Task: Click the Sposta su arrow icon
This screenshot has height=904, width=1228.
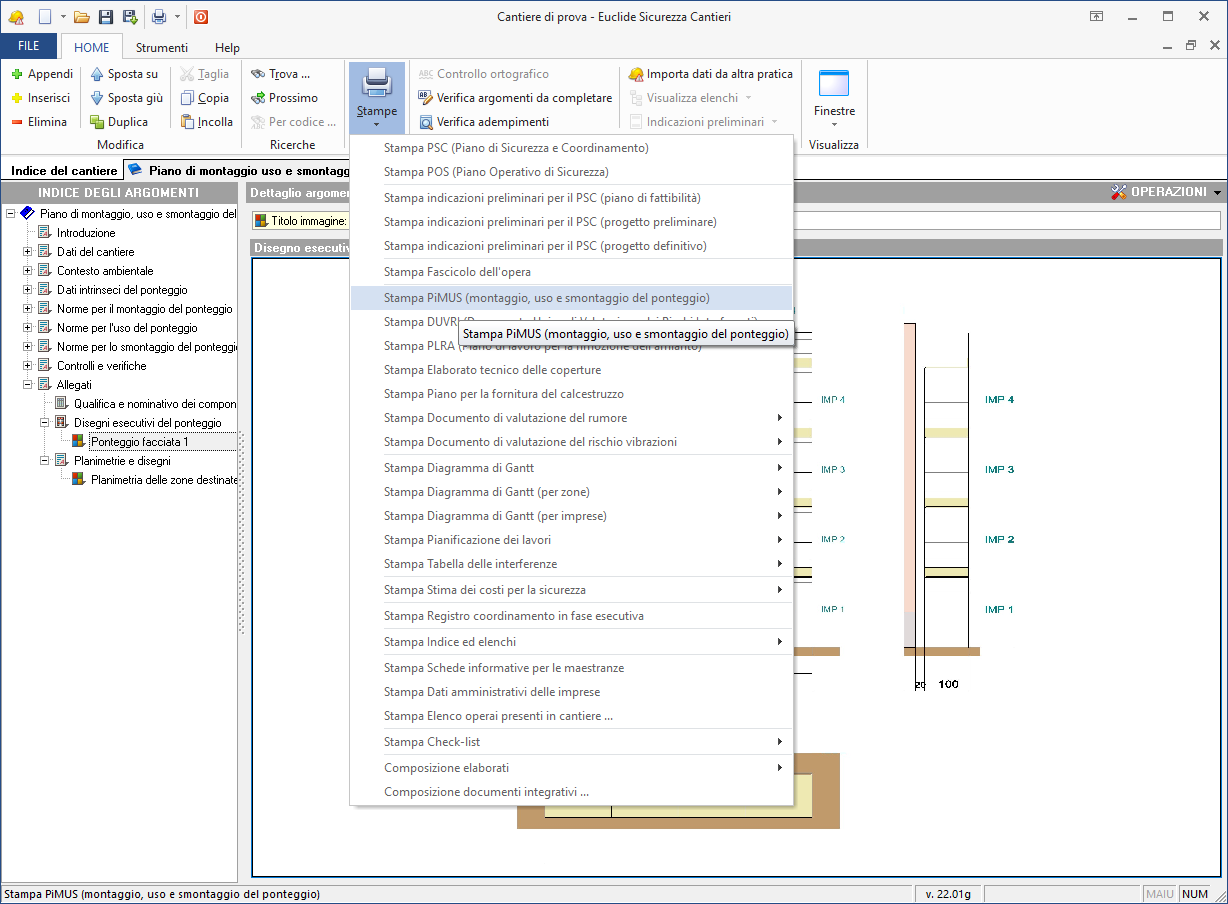Action: point(97,74)
